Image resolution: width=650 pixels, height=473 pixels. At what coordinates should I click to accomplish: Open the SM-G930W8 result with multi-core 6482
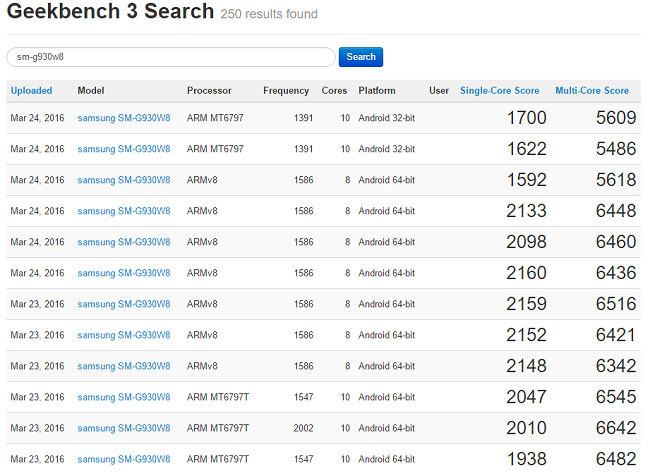point(124,459)
